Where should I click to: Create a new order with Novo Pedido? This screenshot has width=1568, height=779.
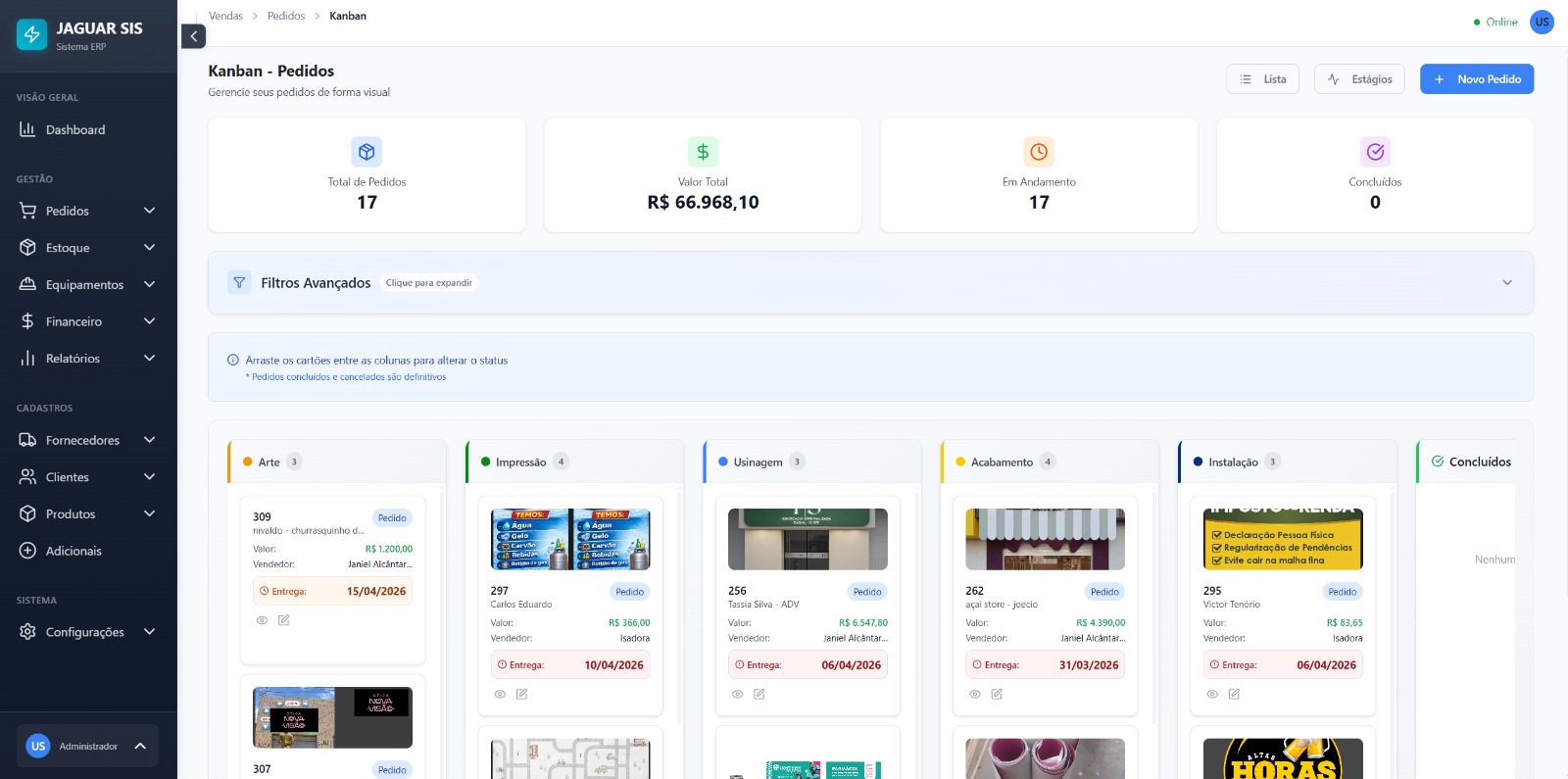1476,79
